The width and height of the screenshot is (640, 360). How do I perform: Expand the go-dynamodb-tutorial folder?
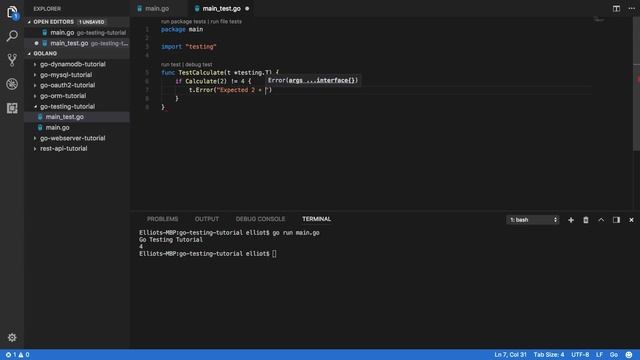point(72,64)
